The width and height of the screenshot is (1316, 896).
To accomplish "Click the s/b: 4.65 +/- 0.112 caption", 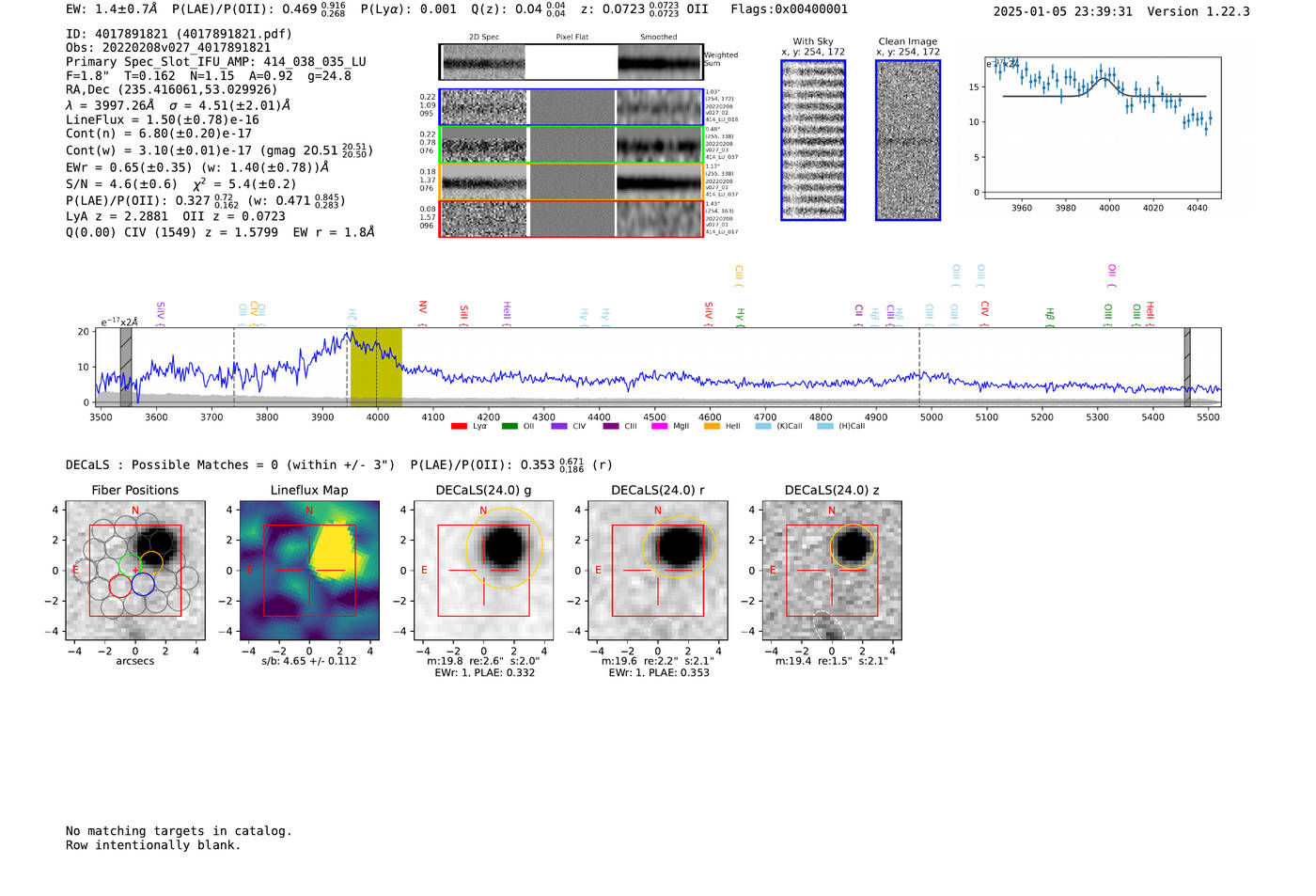I will click(x=309, y=661).
